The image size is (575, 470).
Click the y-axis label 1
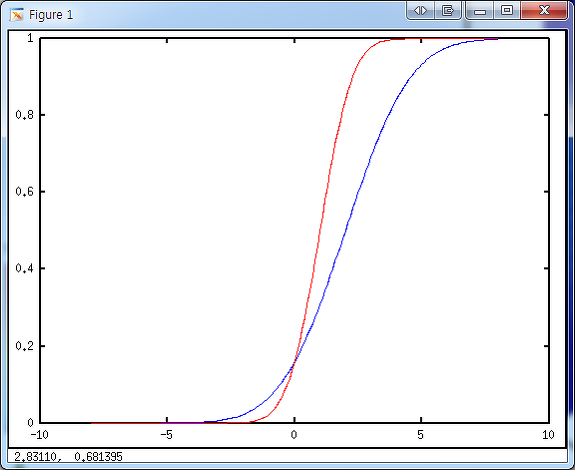(x=30, y=38)
